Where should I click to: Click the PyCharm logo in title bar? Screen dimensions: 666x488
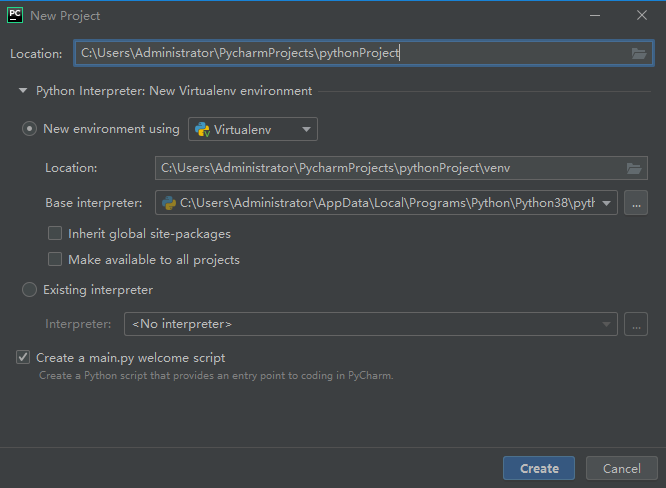click(x=15, y=15)
